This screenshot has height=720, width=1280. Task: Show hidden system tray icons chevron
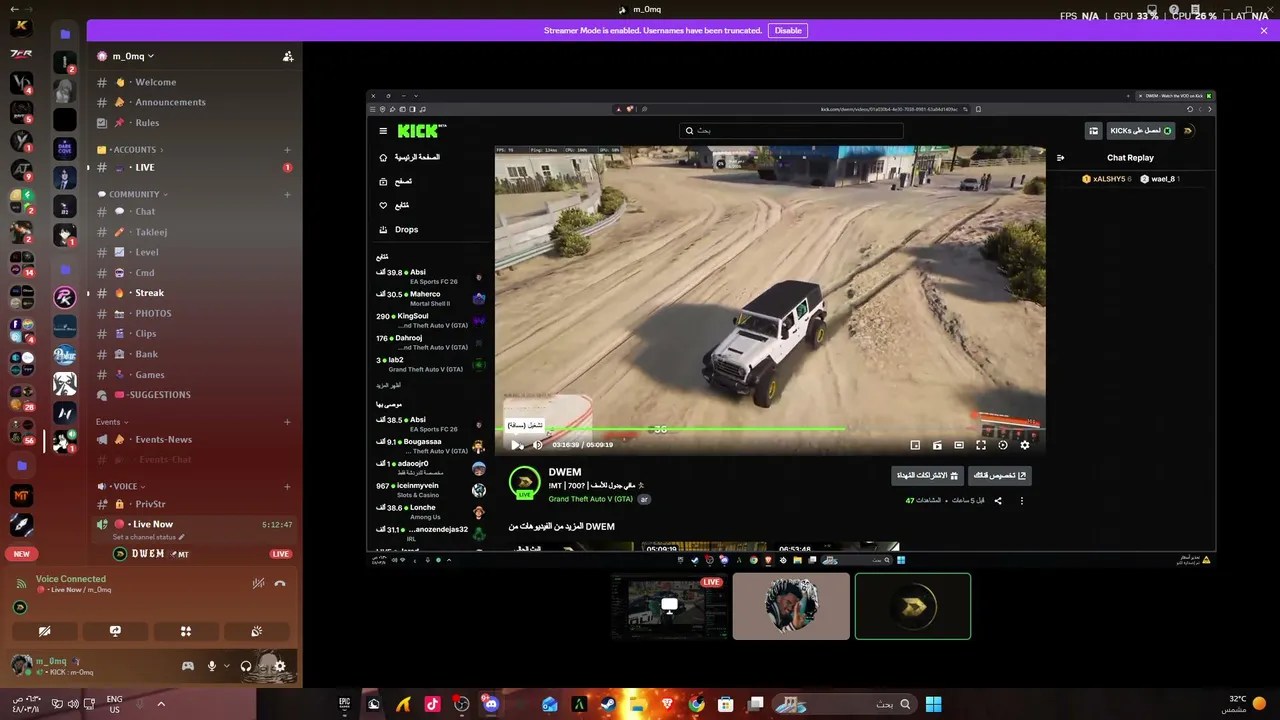pyautogui.click(x=160, y=704)
